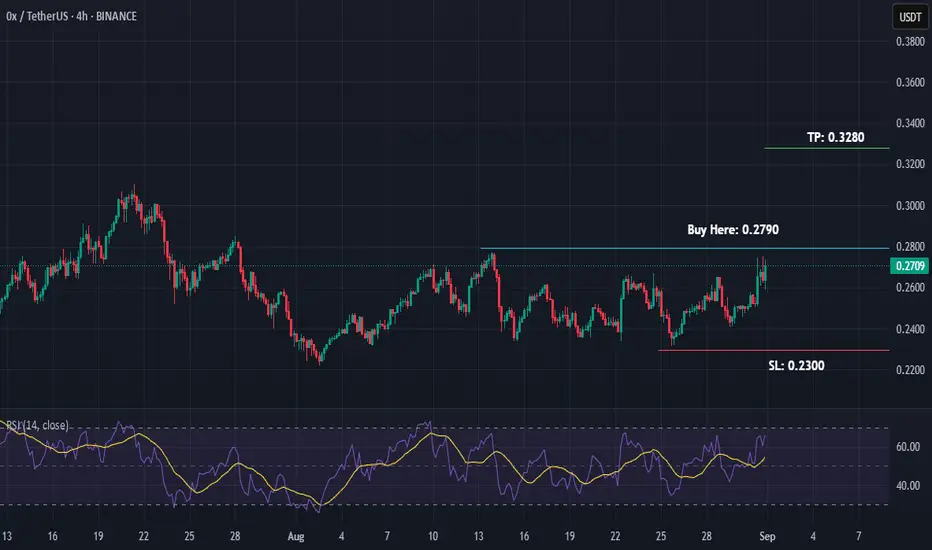Click the 0.3000 price scale label
The image size is (932, 550).
(x=910, y=206)
